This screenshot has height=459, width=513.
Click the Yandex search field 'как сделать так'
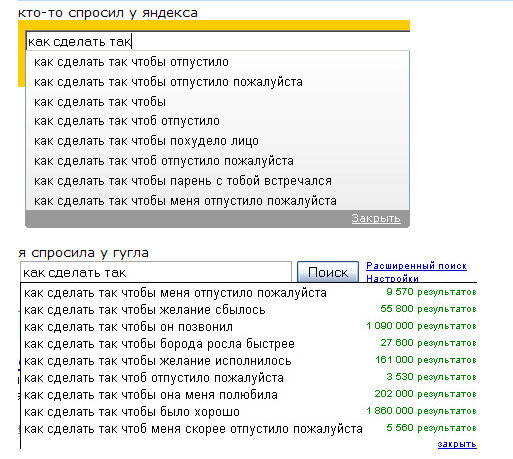(218, 42)
